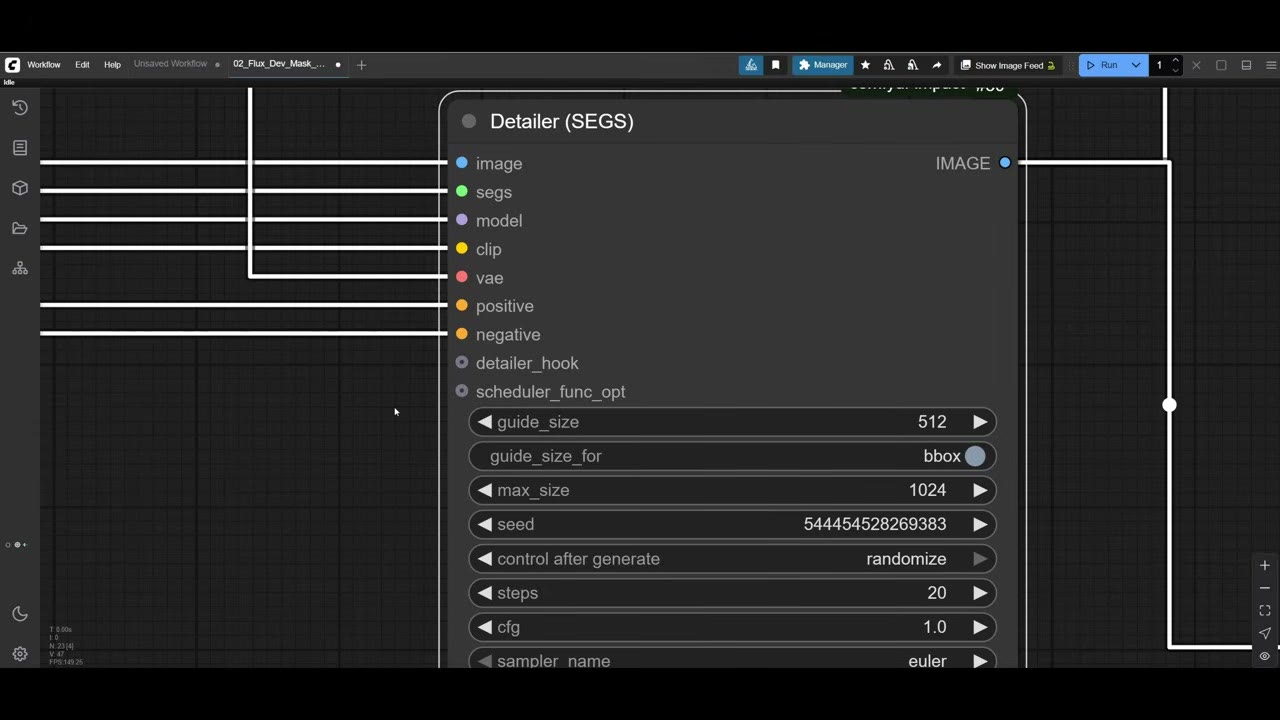
Task: Zoom in on the canvas with plus
Action: pyautogui.click(x=1265, y=565)
